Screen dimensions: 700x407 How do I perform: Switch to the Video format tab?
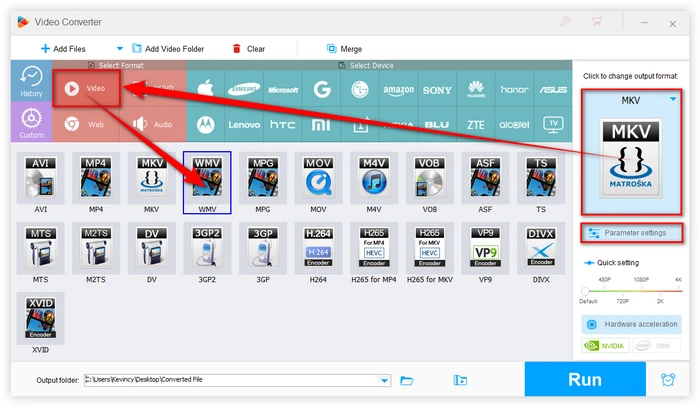click(x=86, y=88)
